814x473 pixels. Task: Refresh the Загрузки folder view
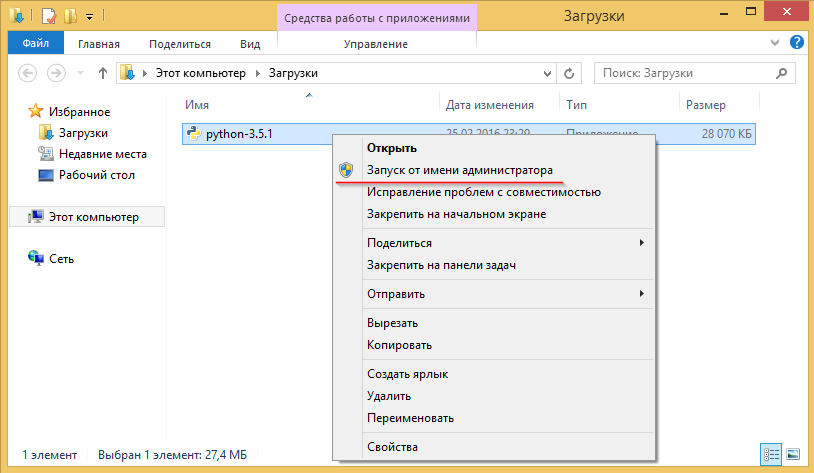[569, 73]
